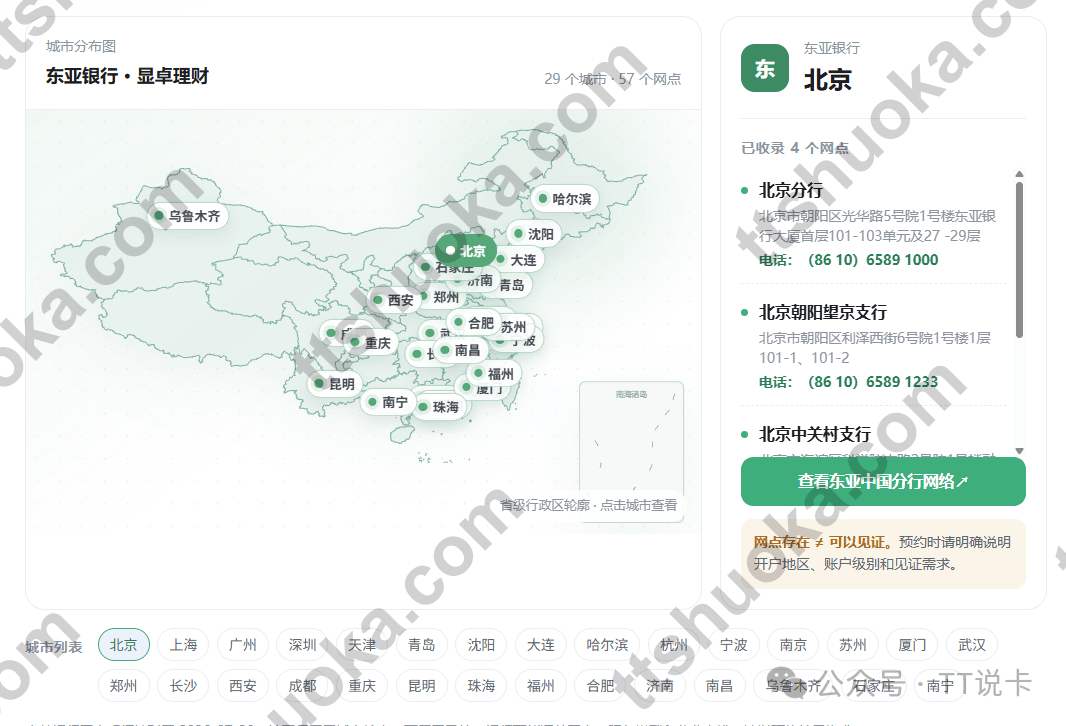Show branches for 珠海 chip
This screenshot has width=1066, height=726.
click(481, 686)
